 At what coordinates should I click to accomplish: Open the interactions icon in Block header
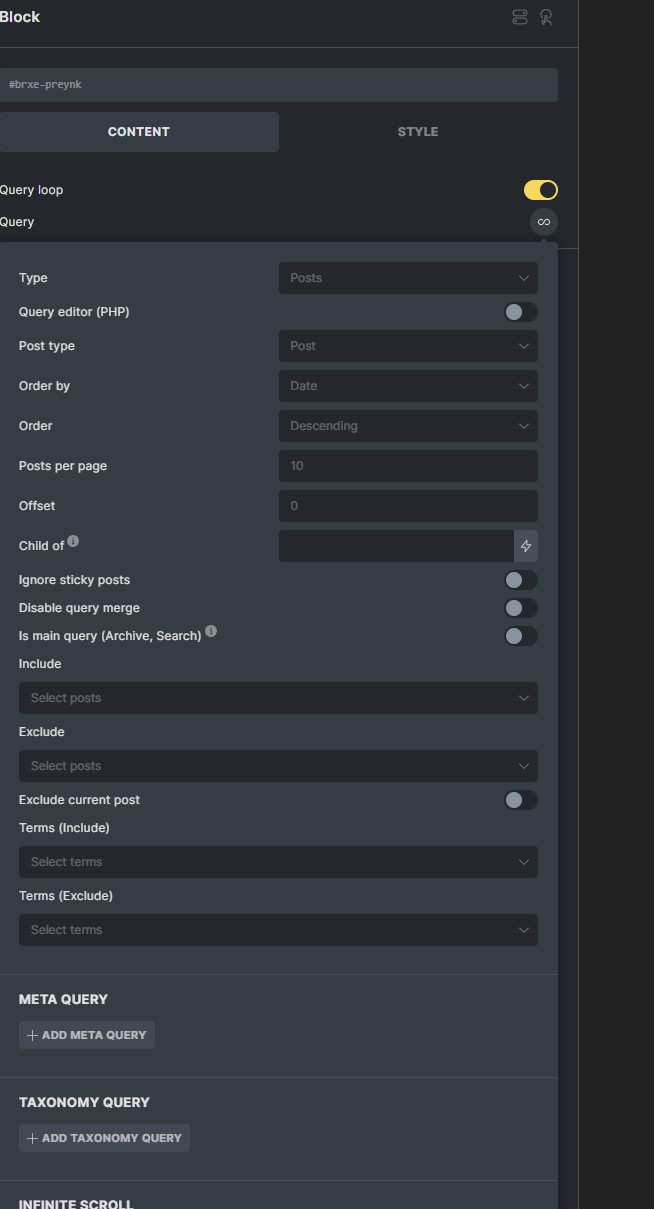pos(546,17)
